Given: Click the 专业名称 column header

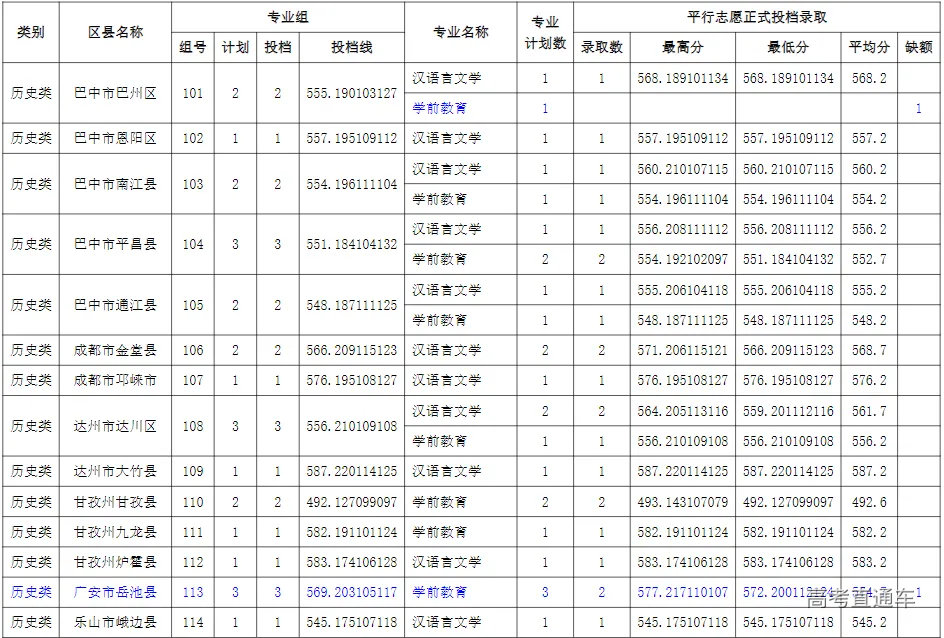Looking at the screenshot, I should [461, 32].
